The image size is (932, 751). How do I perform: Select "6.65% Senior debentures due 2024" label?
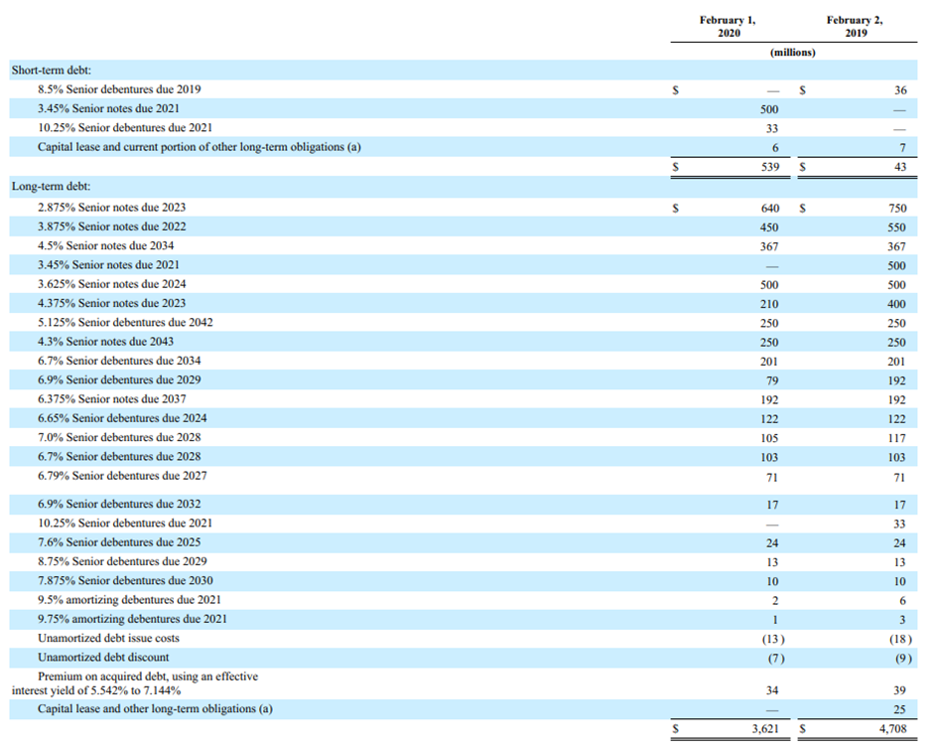pos(122,418)
